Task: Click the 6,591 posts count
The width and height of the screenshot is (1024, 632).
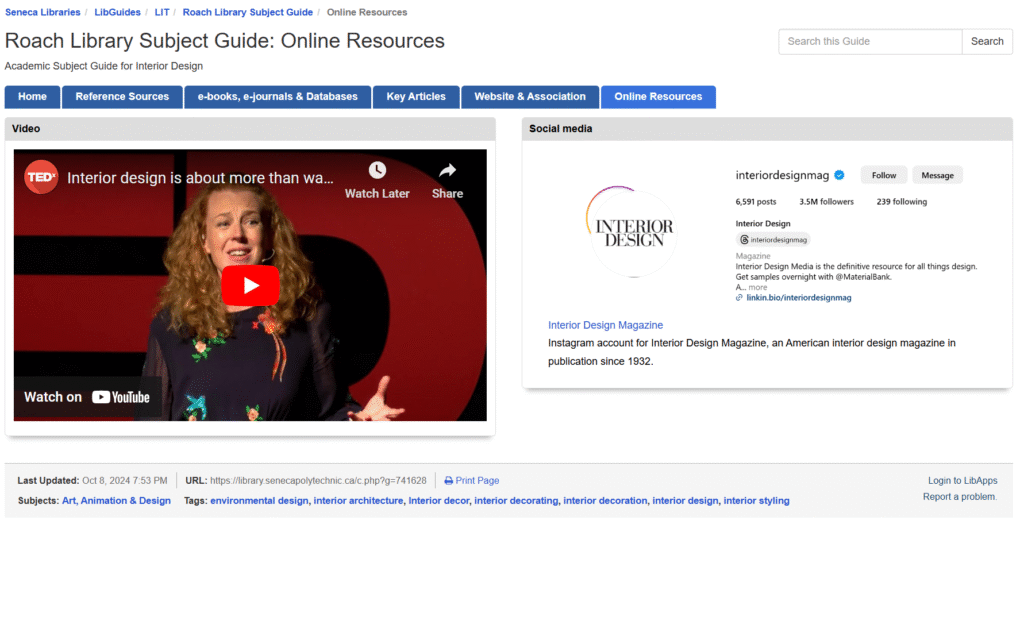Action: click(756, 202)
